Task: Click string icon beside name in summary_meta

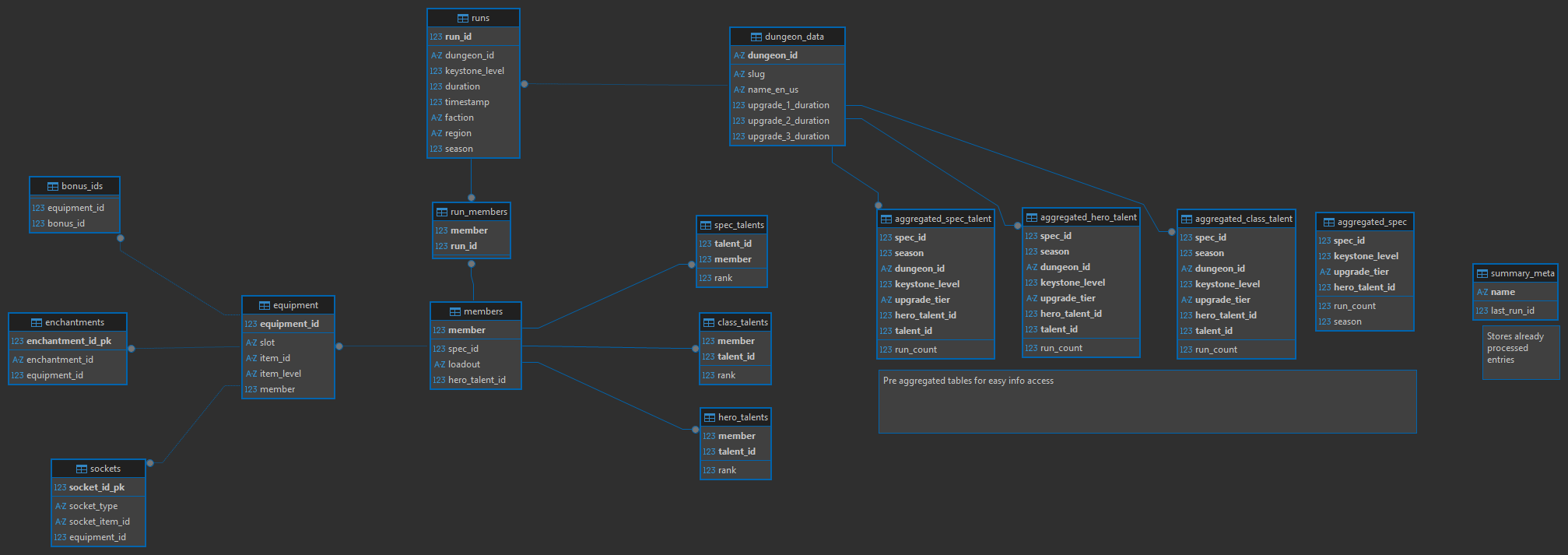Action: (x=1482, y=292)
